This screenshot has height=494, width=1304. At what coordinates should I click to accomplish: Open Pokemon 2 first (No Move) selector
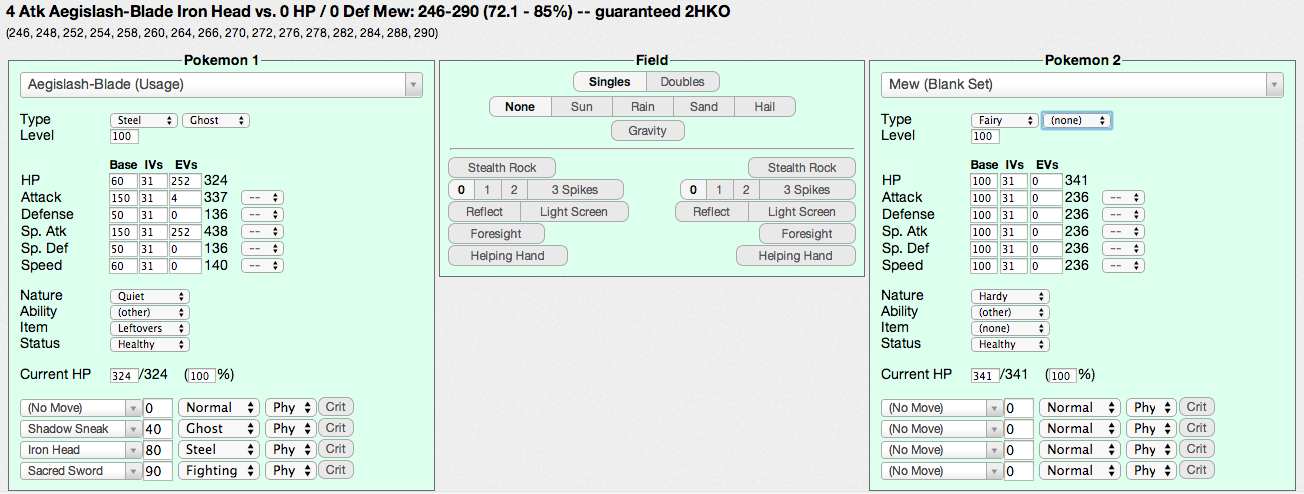click(x=942, y=408)
